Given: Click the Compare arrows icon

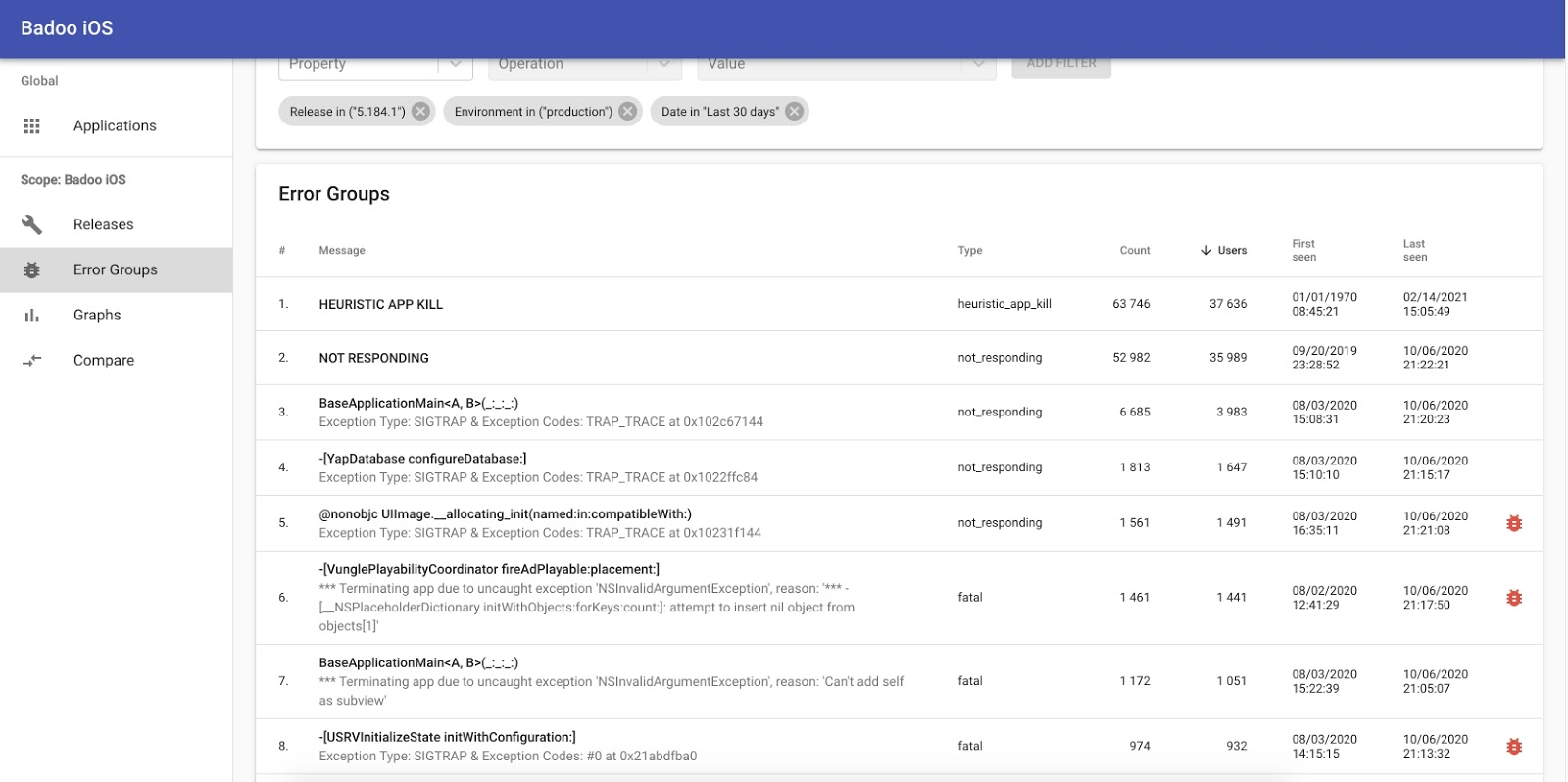Looking at the screenshot, I should point(32,360).
